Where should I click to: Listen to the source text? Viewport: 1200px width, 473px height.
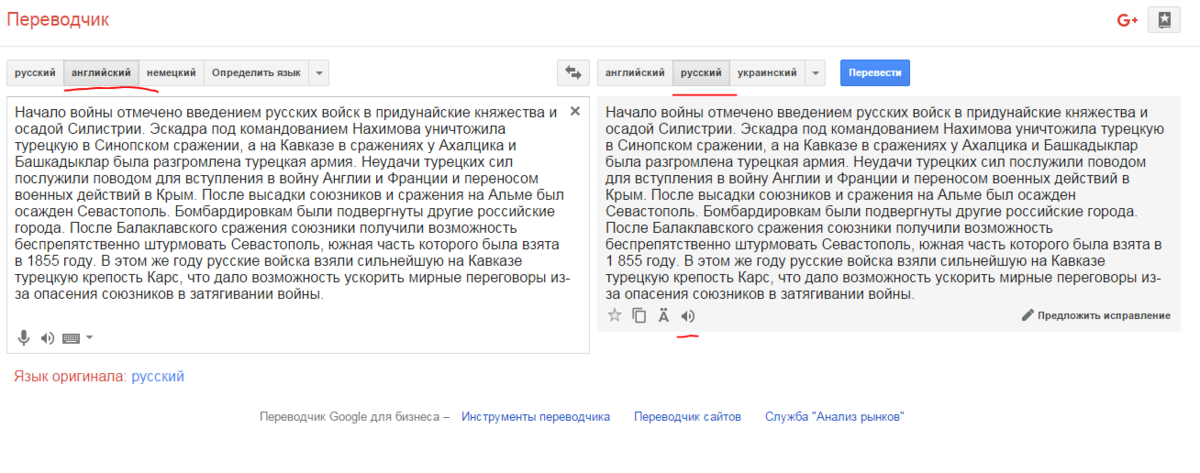point(47,338)
